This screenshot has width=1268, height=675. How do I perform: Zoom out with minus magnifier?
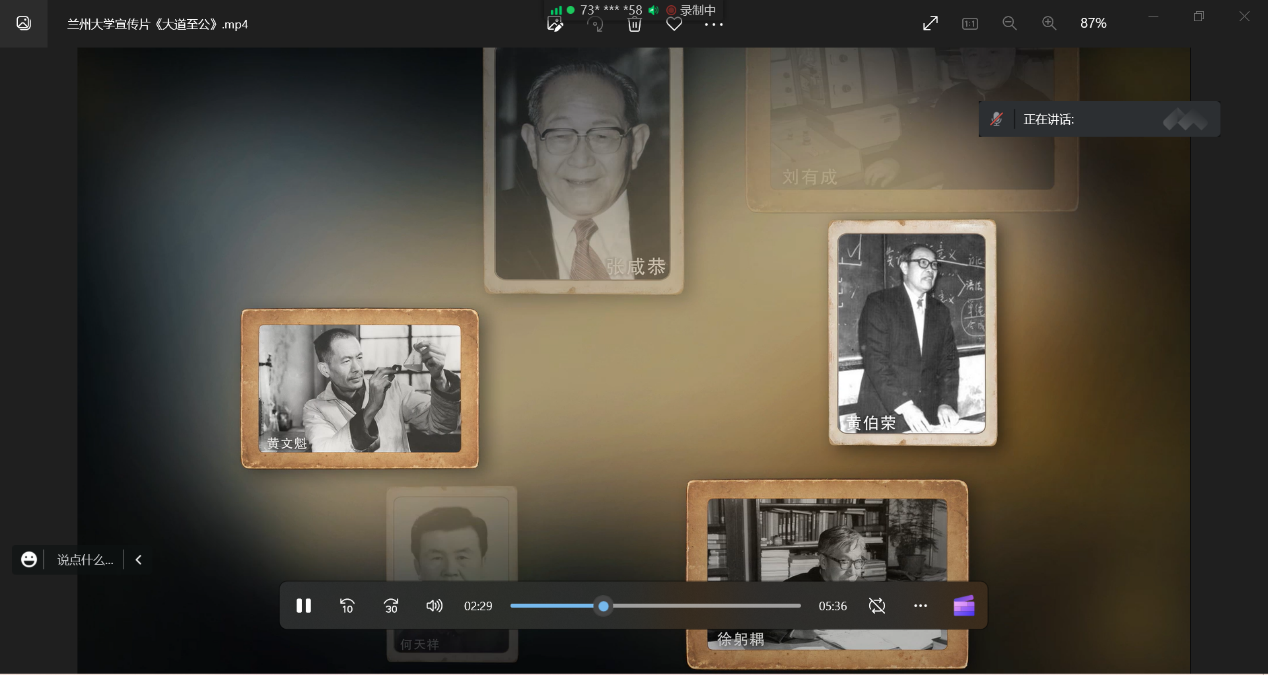pos(1009,23)
